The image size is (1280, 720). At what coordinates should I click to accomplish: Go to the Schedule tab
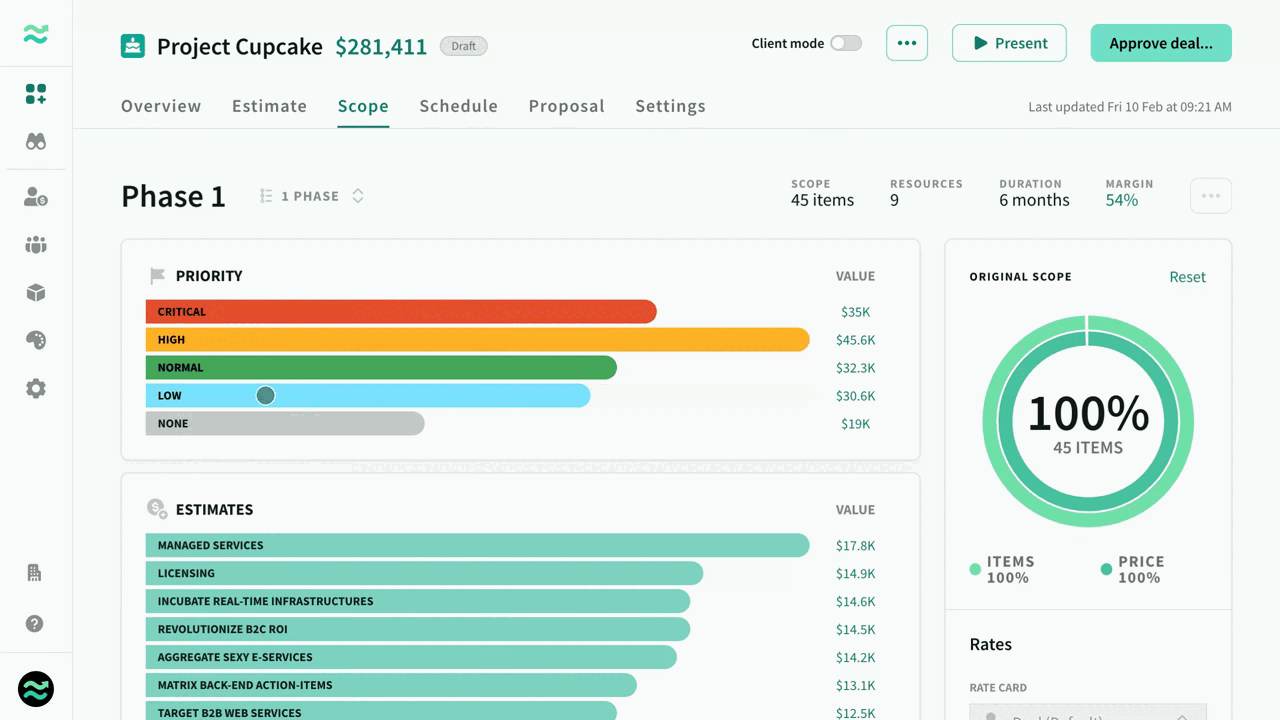(x=458, y=106)
